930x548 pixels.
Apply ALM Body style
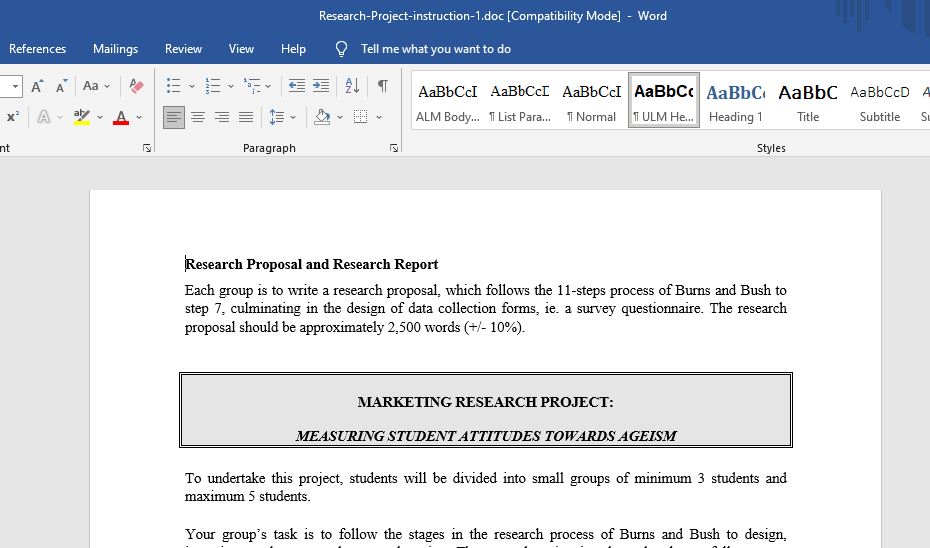[x=448, y=100]
